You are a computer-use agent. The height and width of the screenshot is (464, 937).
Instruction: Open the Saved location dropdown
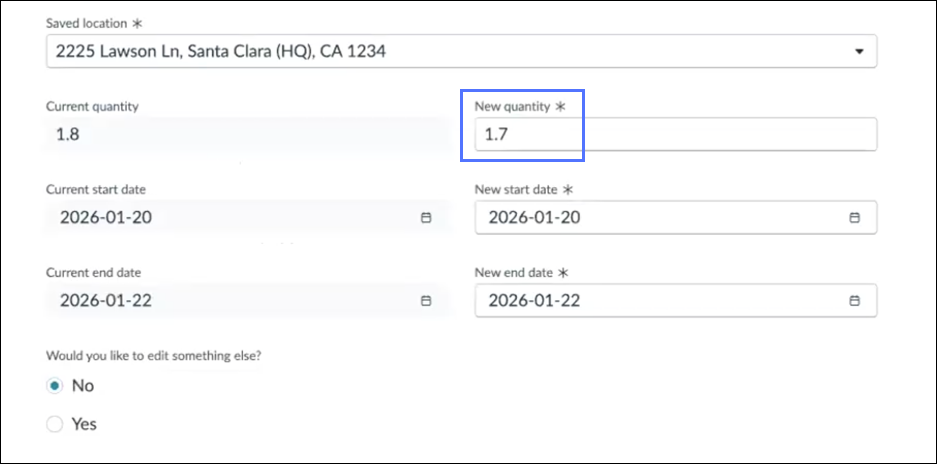[461, 51]
